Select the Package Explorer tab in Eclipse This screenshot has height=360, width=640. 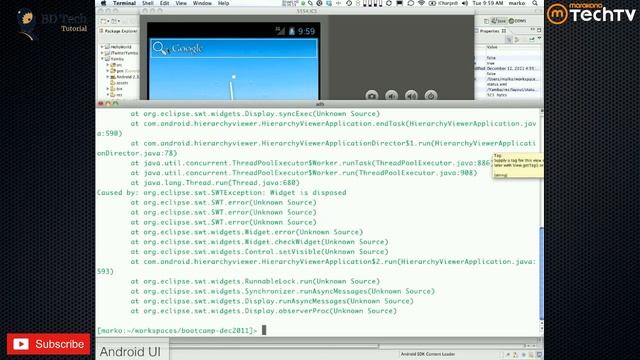[118, 31]
